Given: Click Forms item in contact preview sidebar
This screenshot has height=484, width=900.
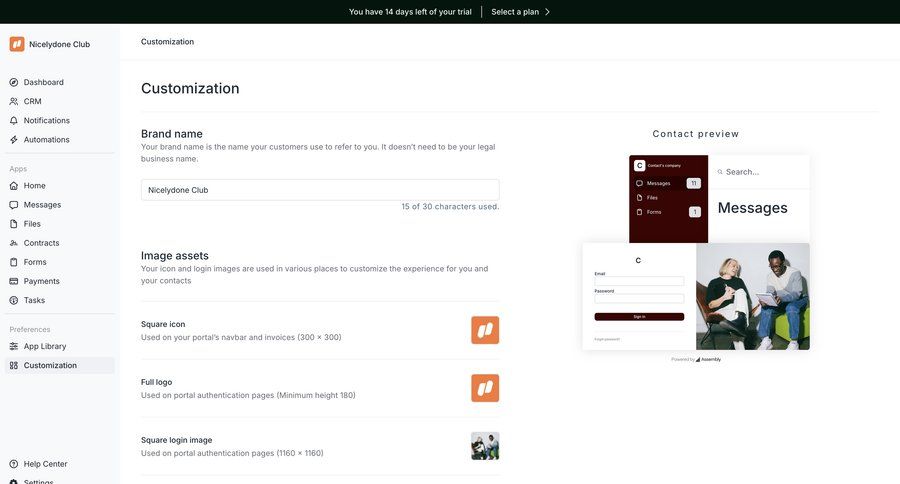Looking at the screenshot, I should pyautogui.click(x=668, y=212).
